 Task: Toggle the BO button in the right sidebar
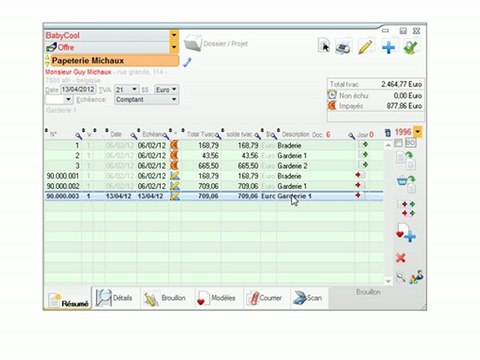click(x=411, y=143)
